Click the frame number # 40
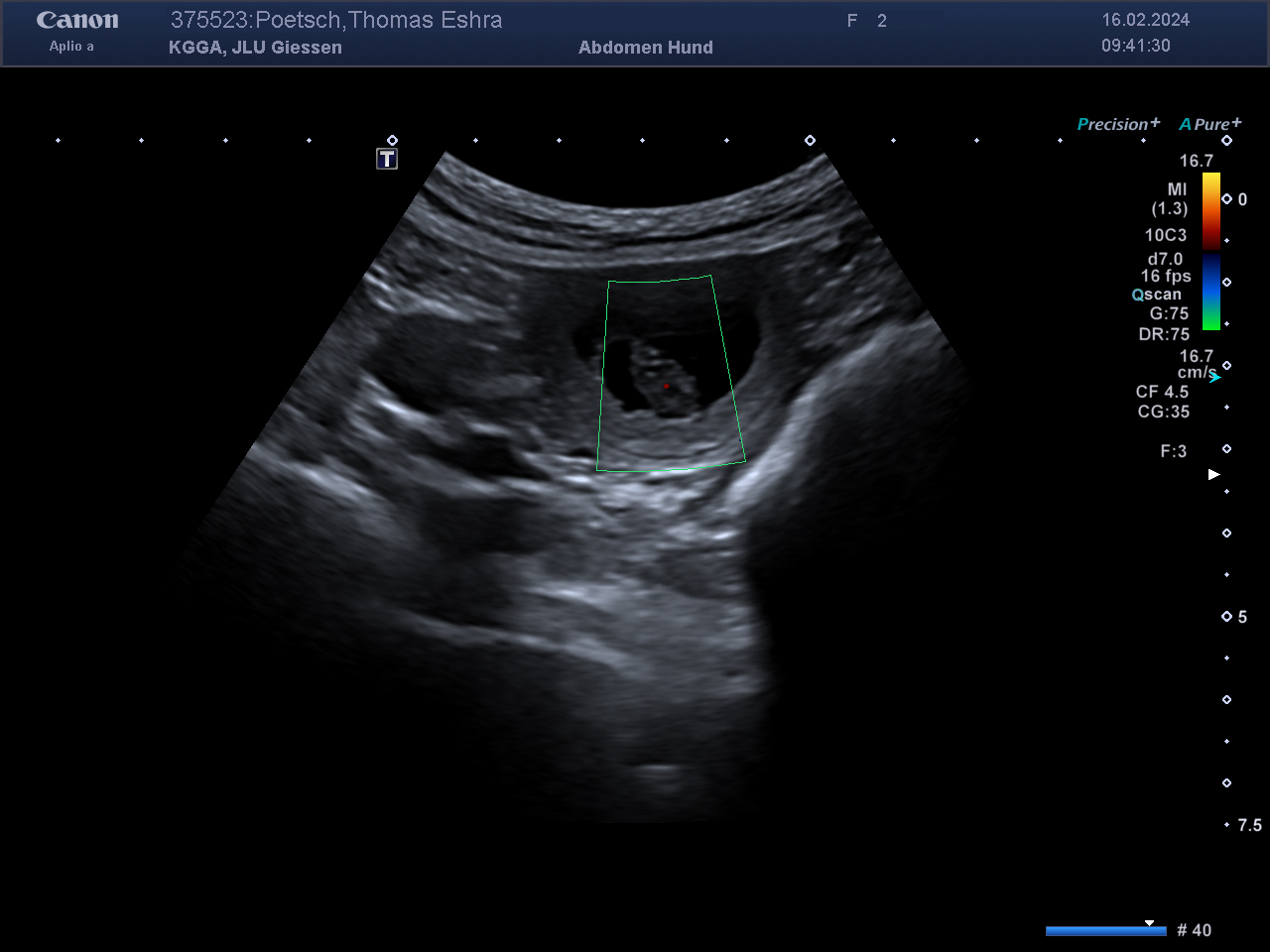 click(x=1194, y=930)
